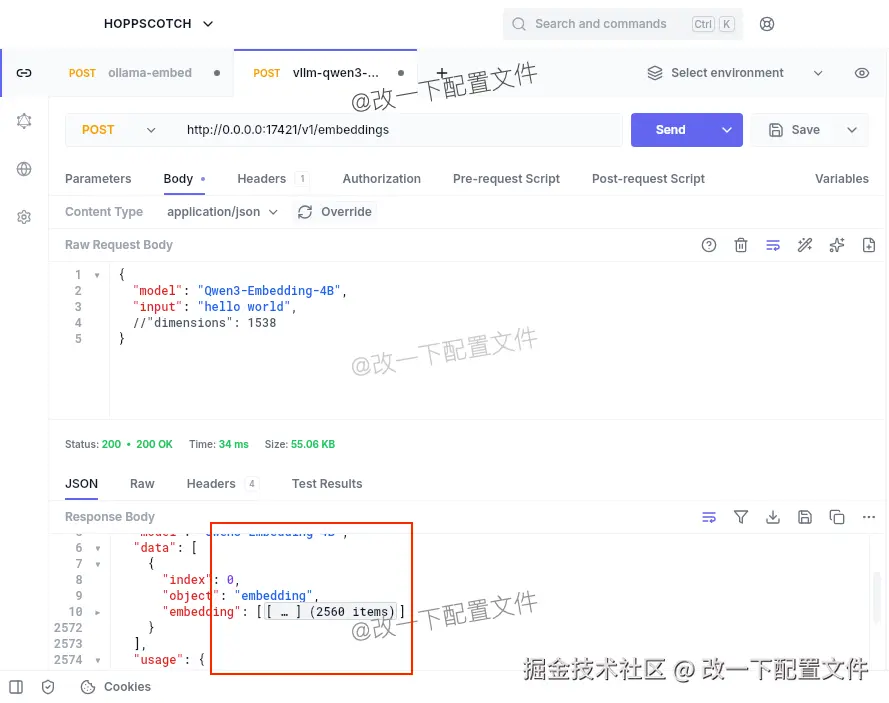Collapse request body line 1 fold arrow
The width and height of the screenshot is (889, 703).
point(97,276)
